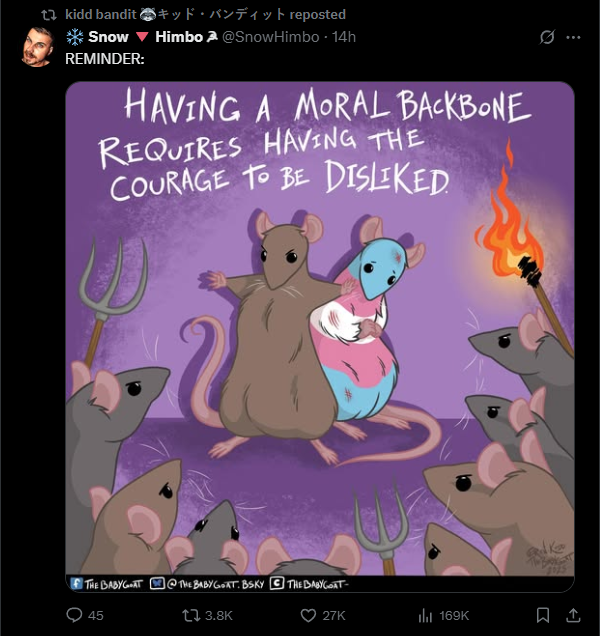This screenshot has width=600, height=636.
Task: Open Snow Himbo's profile avatar
Action: (38, 47)
